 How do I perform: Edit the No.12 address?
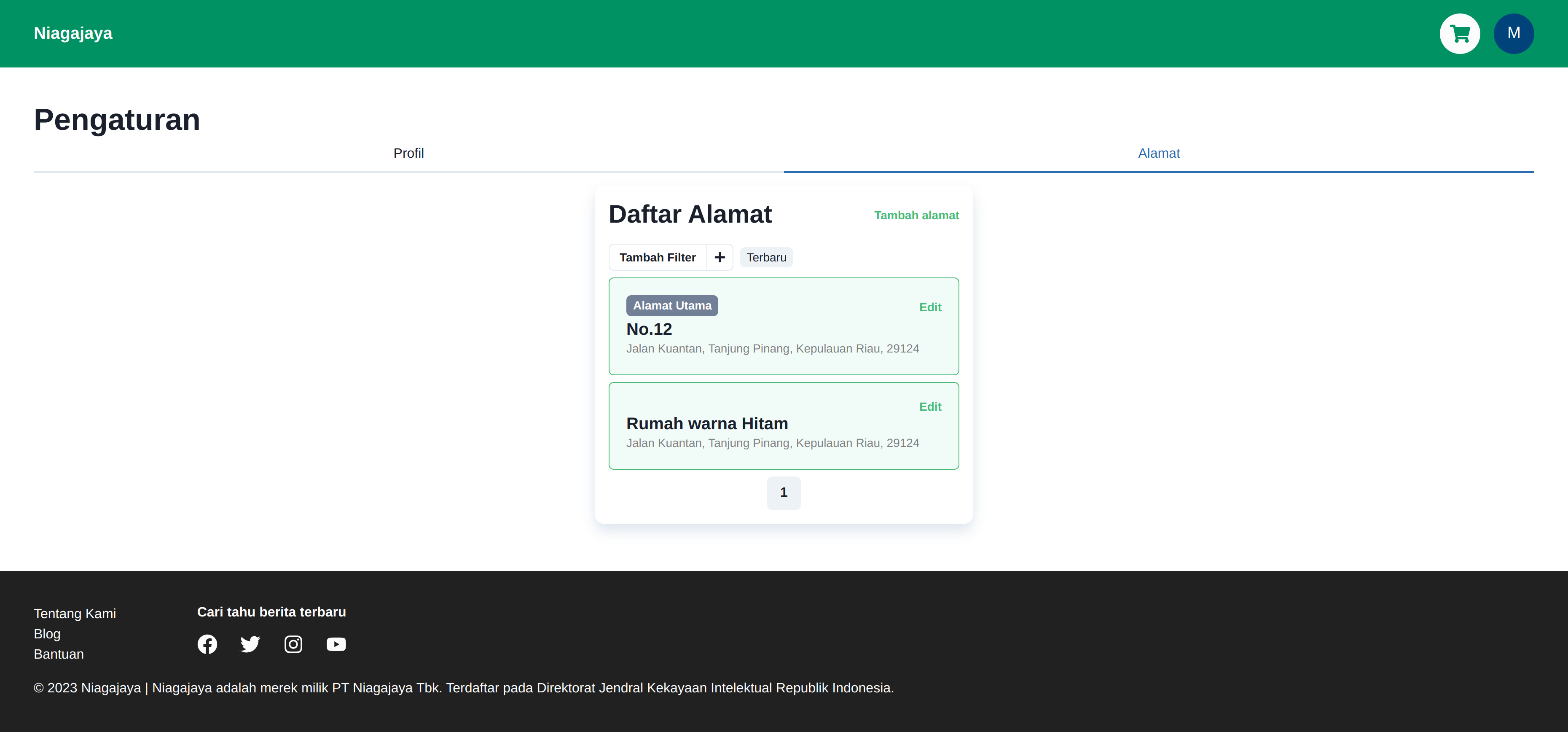point(929,307)
